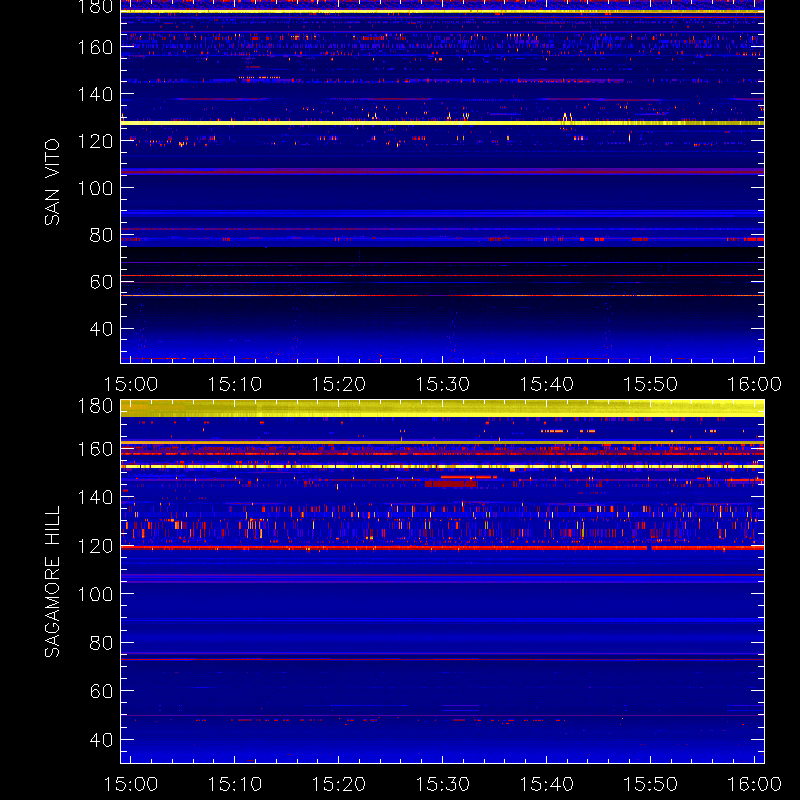Select the 140 tick label in San Vito panel
This screenshot has height=800, width=800.
tap(95, 94)
